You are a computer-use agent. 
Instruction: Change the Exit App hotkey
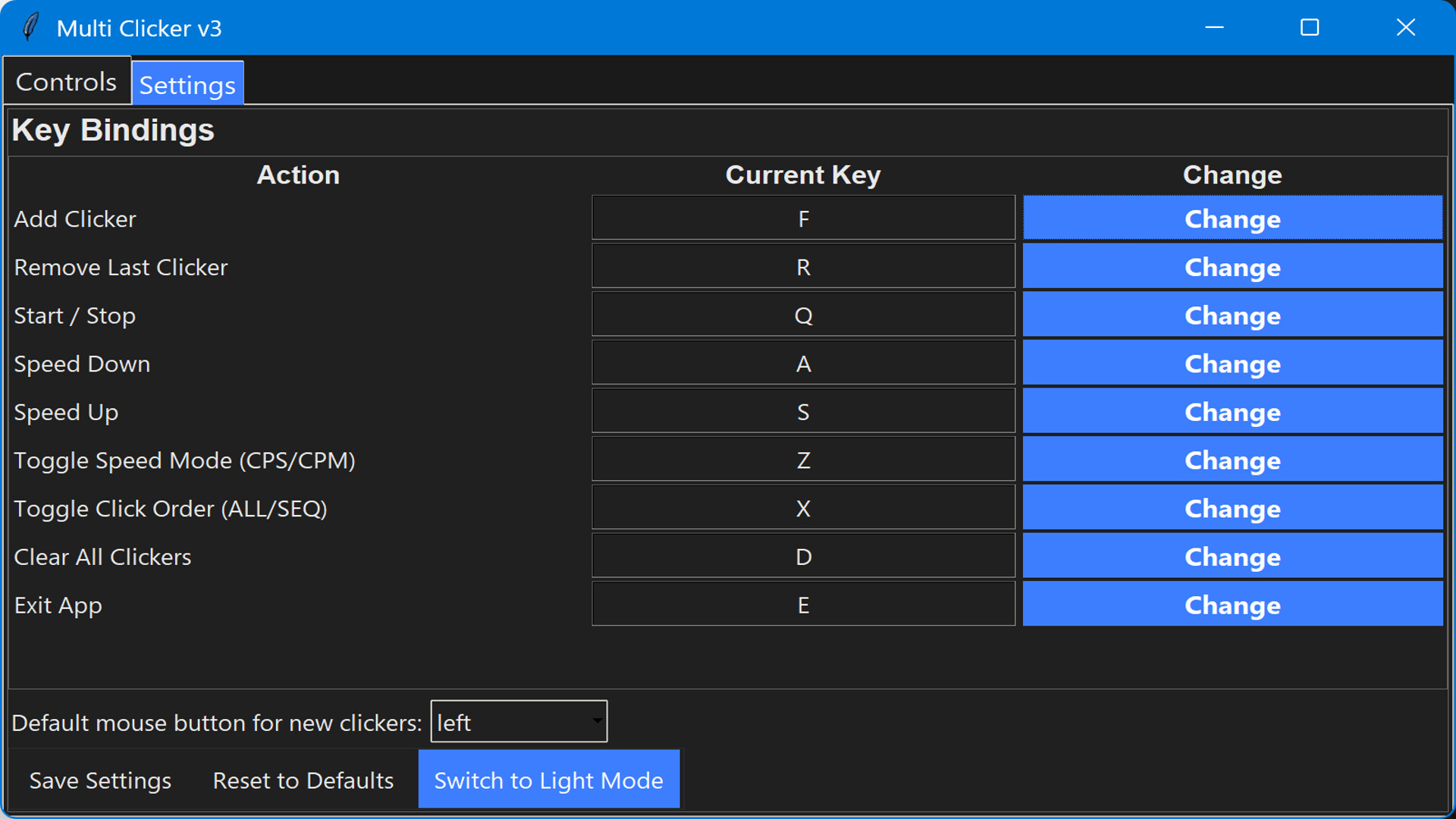pos(1231,604)
